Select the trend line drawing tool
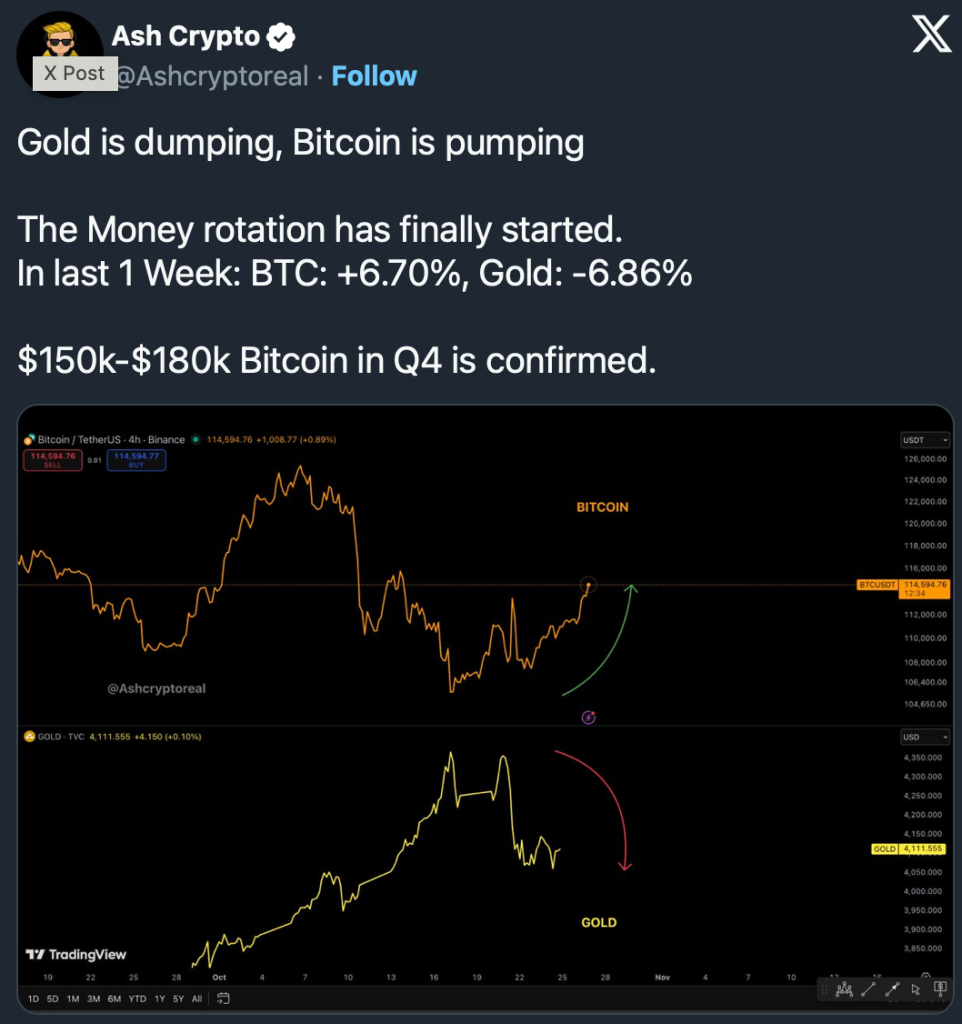Viewport: 962px width, 1024px height. (x=867, y=989)
